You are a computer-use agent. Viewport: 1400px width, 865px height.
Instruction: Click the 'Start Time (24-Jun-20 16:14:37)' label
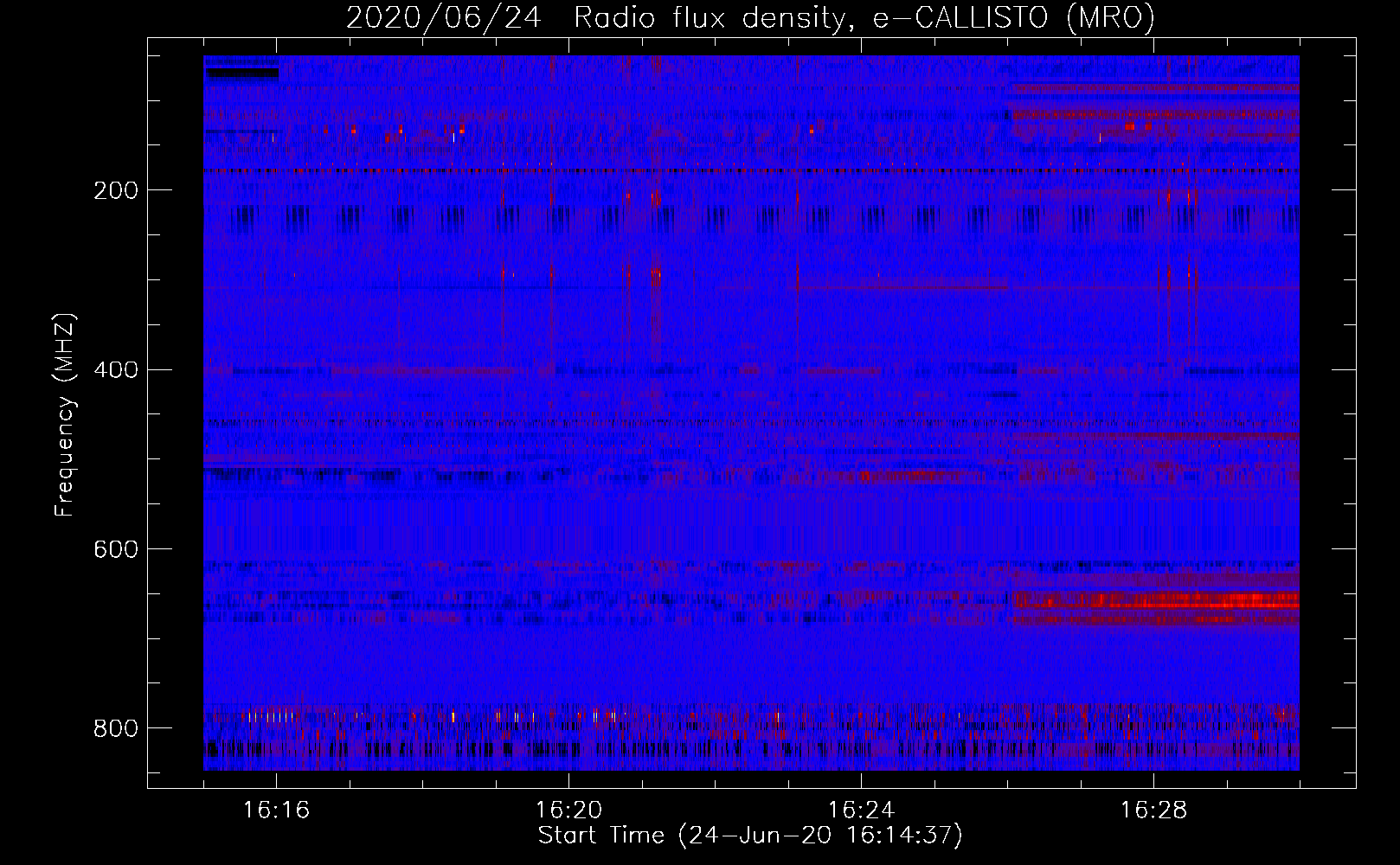pos(750,836)
